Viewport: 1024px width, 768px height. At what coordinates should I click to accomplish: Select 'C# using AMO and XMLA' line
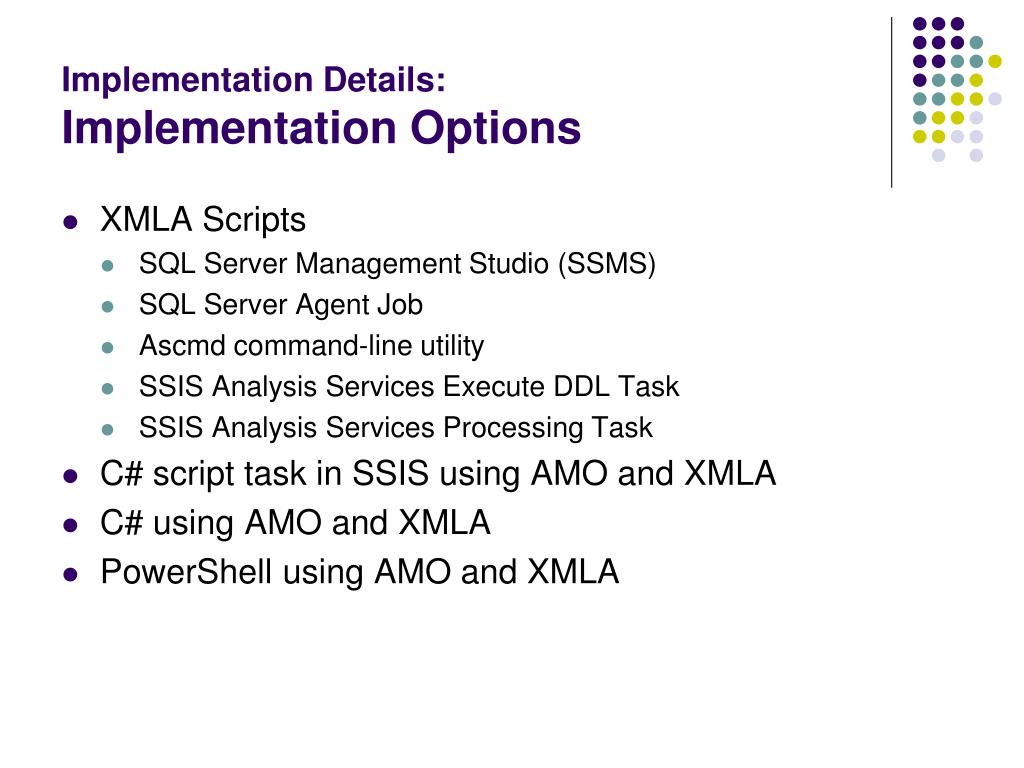click(295, 523)
